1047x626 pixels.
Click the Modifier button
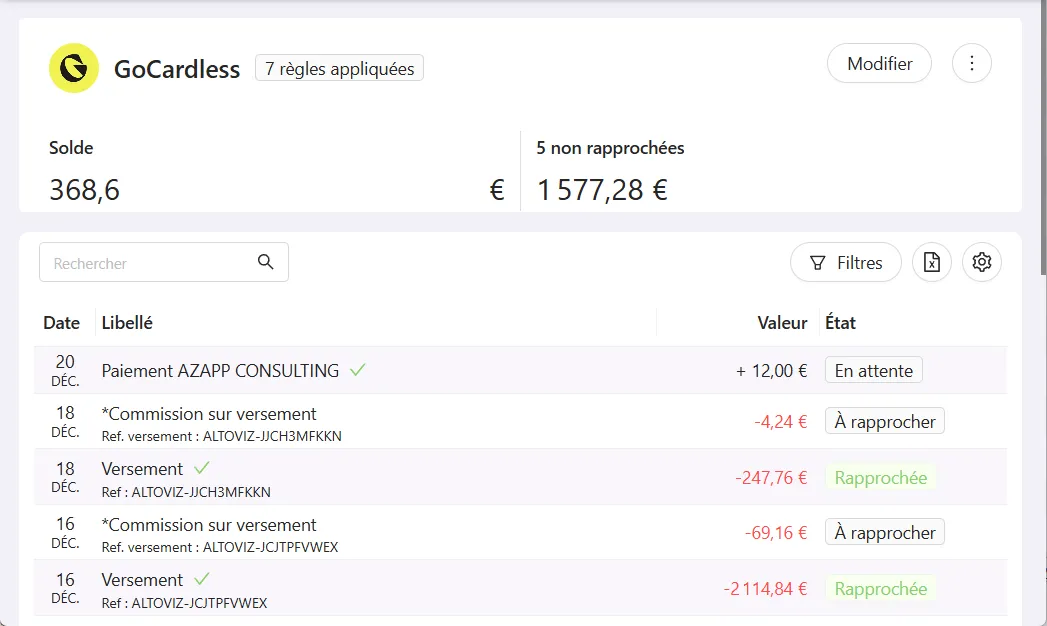tap(879, 63)
